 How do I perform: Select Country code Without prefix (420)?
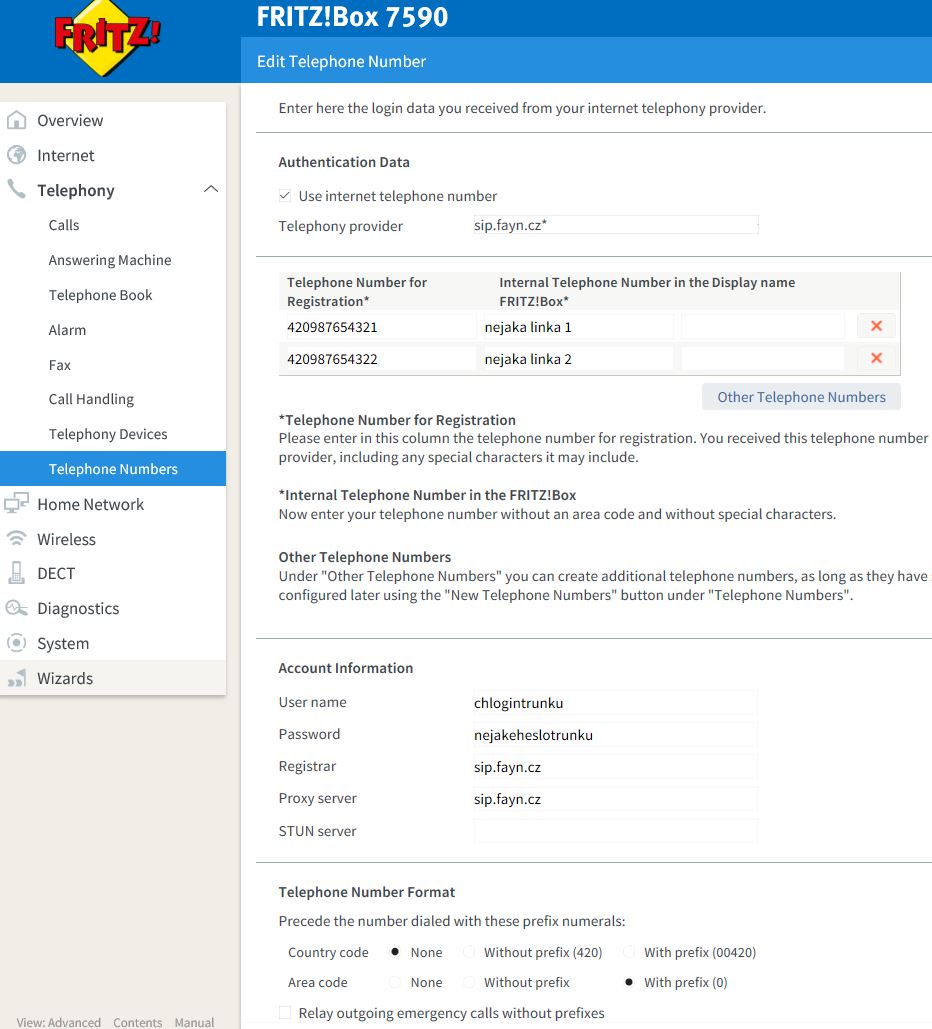click(469, 952)
